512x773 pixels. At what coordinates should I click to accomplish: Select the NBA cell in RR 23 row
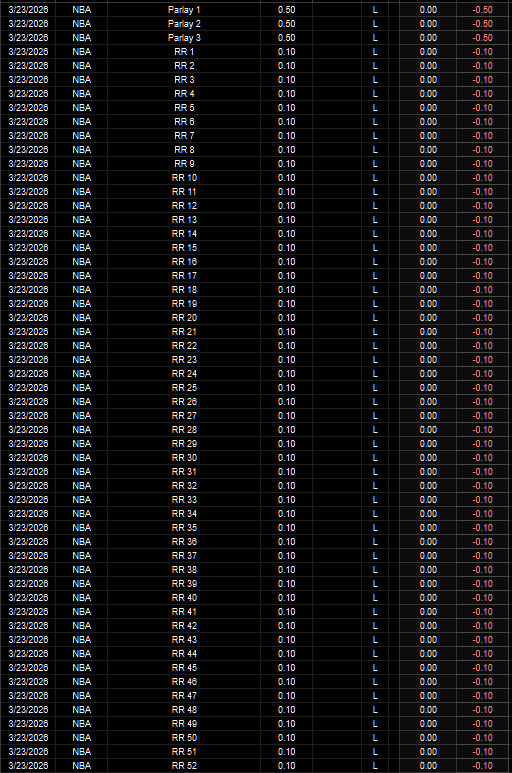81,359
